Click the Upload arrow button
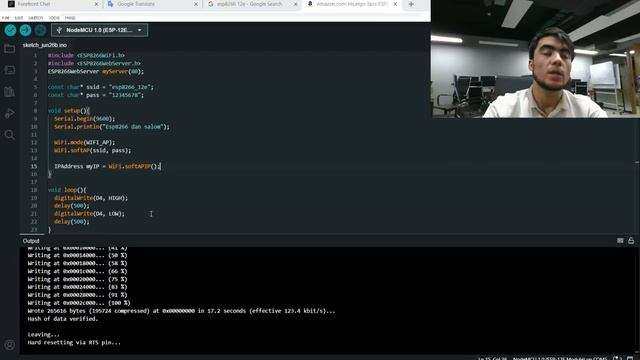 click(x=25, y=30)
